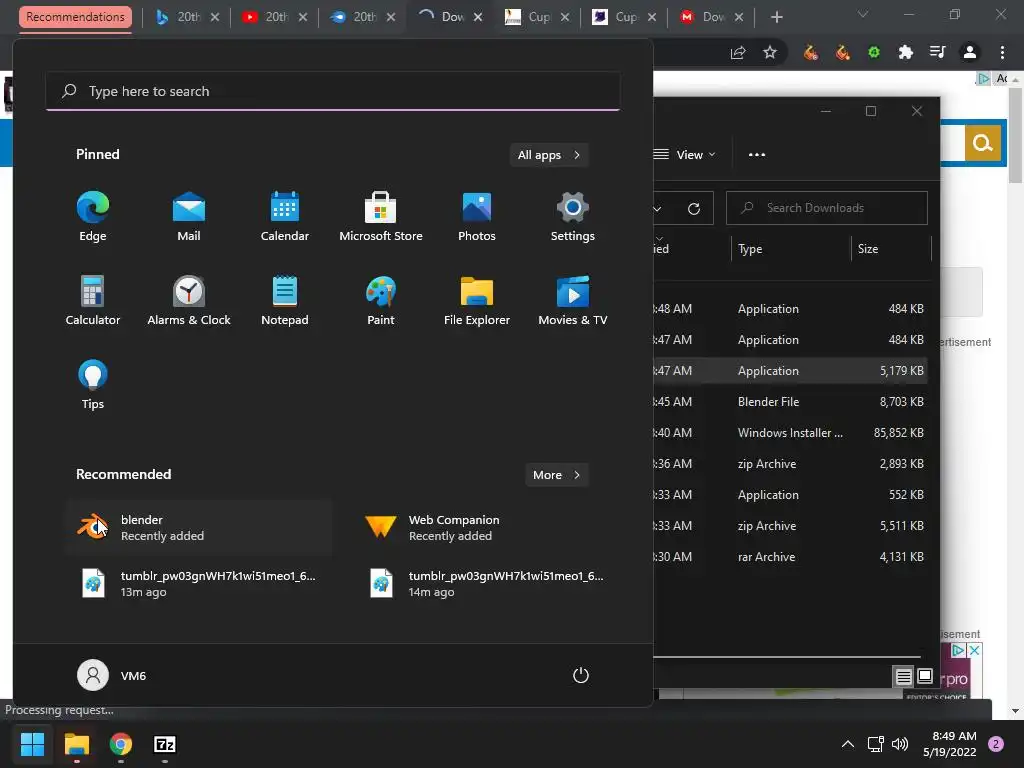1024x768 pixels.
Task: Switch Explorer to details view layout
Action: [x=903, y=677]
